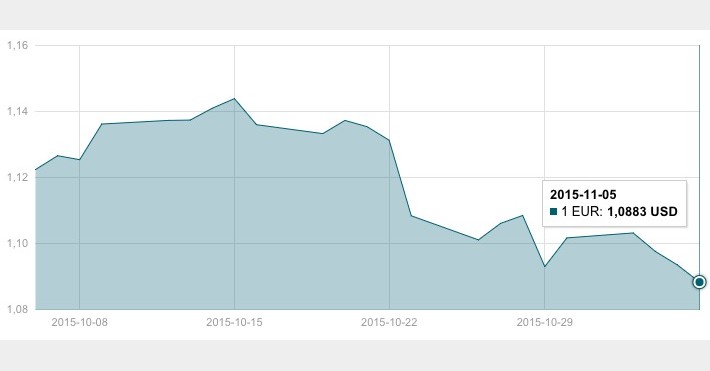Select the 2015-10-15 date axis label
Screen dimensions: 710x371
pyautogui.click(x=234, y=323)
